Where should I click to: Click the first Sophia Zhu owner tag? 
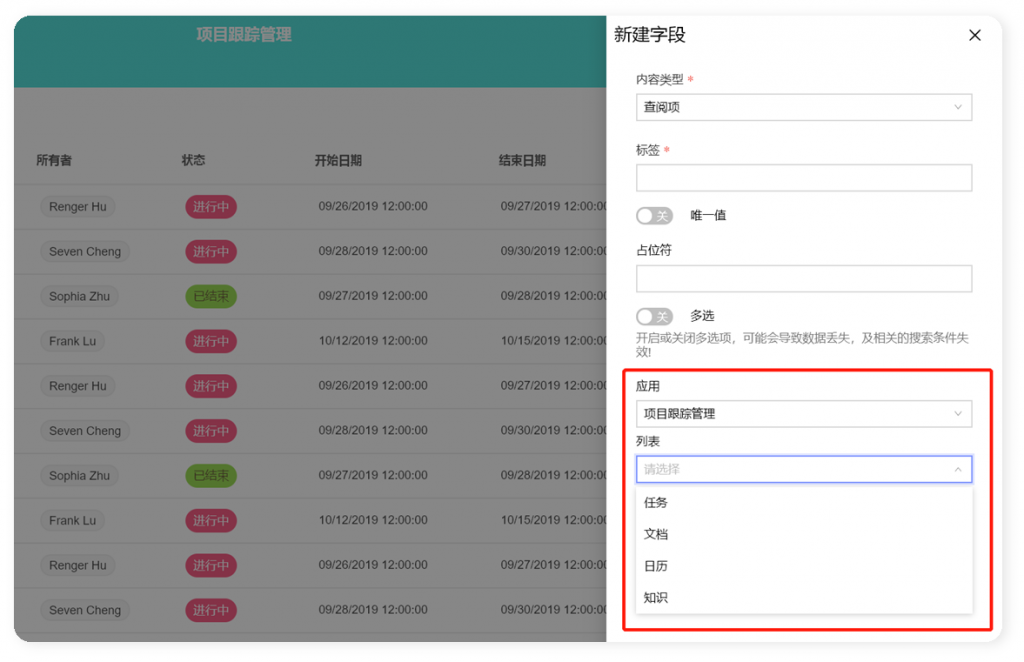(x=79, y=296)
